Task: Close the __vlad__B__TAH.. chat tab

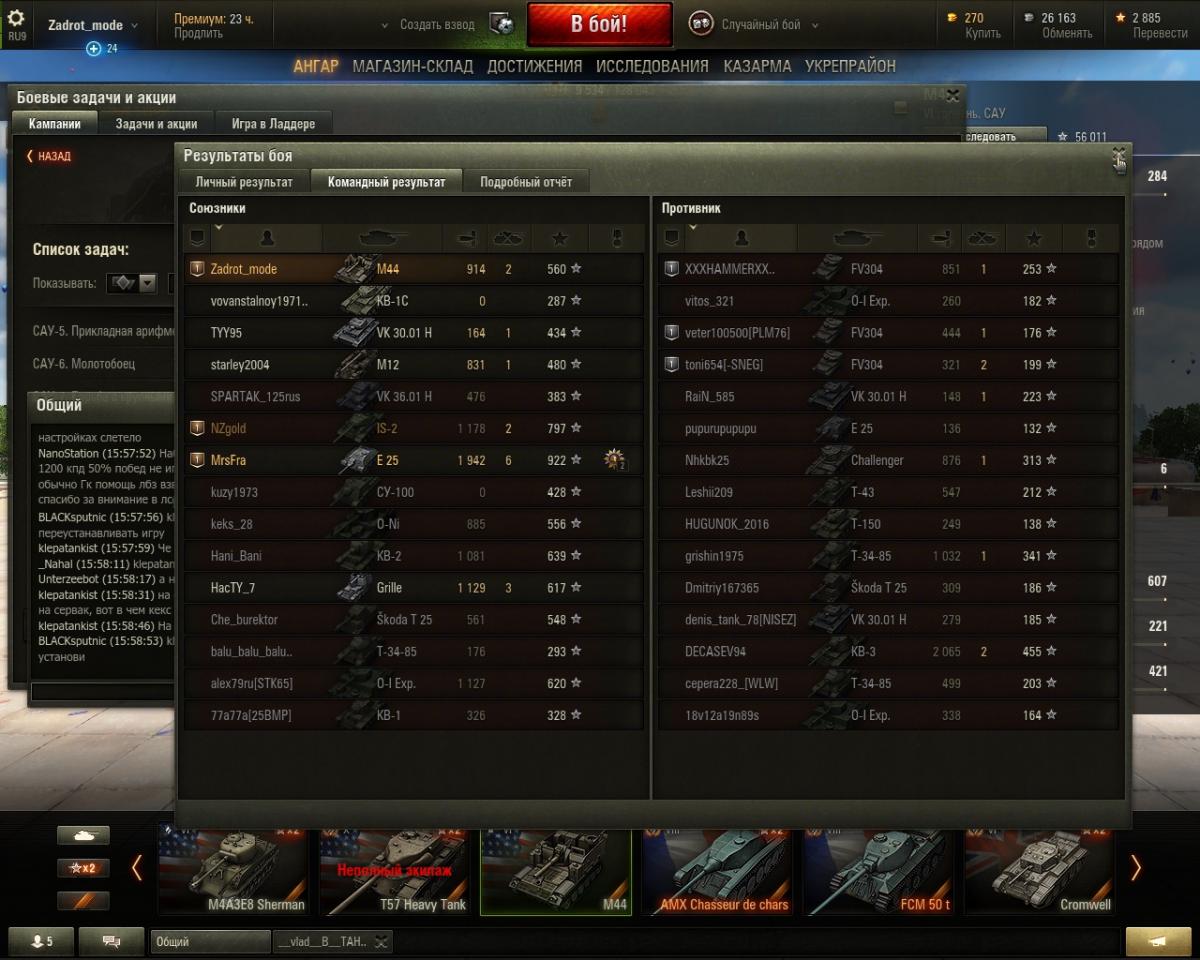Action: [x=381, y=941]
